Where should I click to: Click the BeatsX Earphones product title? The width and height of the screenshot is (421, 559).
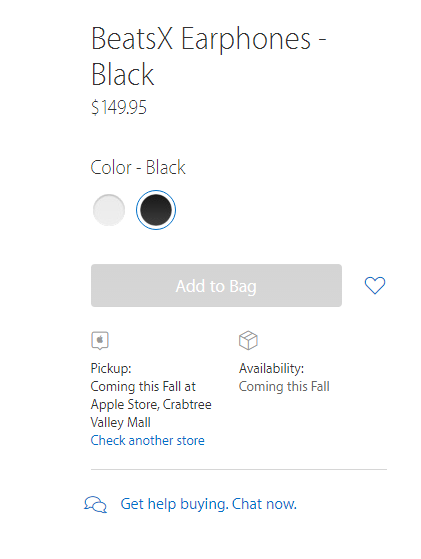209,56
